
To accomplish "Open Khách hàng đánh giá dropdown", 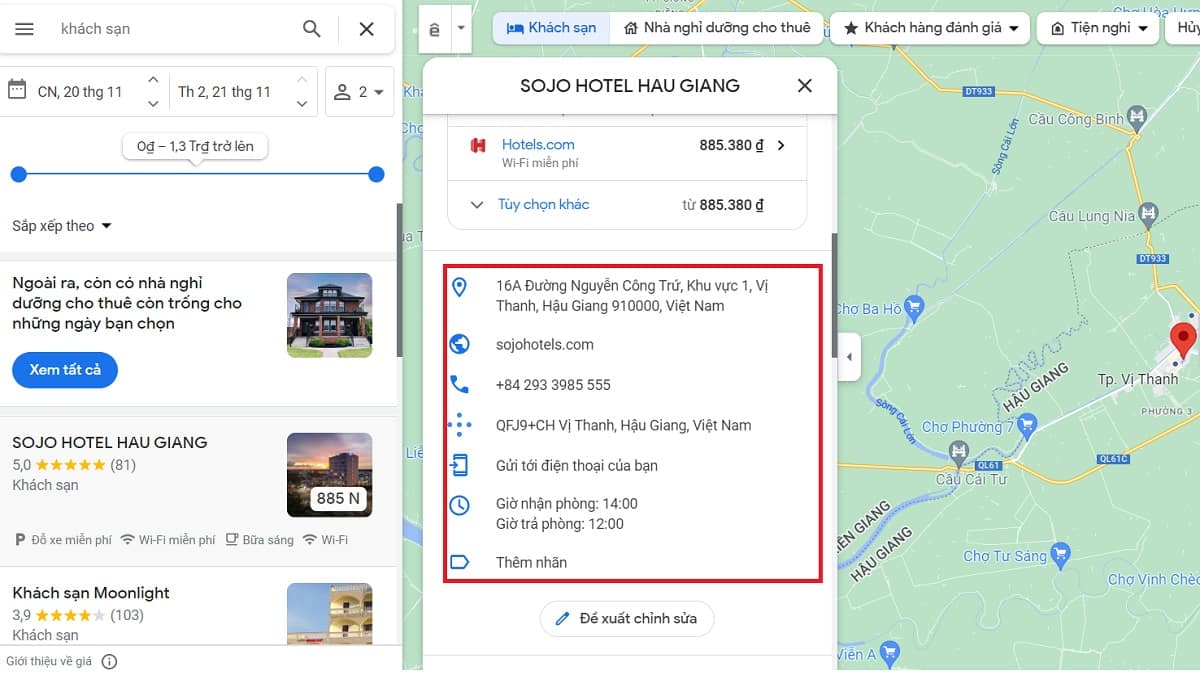I will coord(931,28).
